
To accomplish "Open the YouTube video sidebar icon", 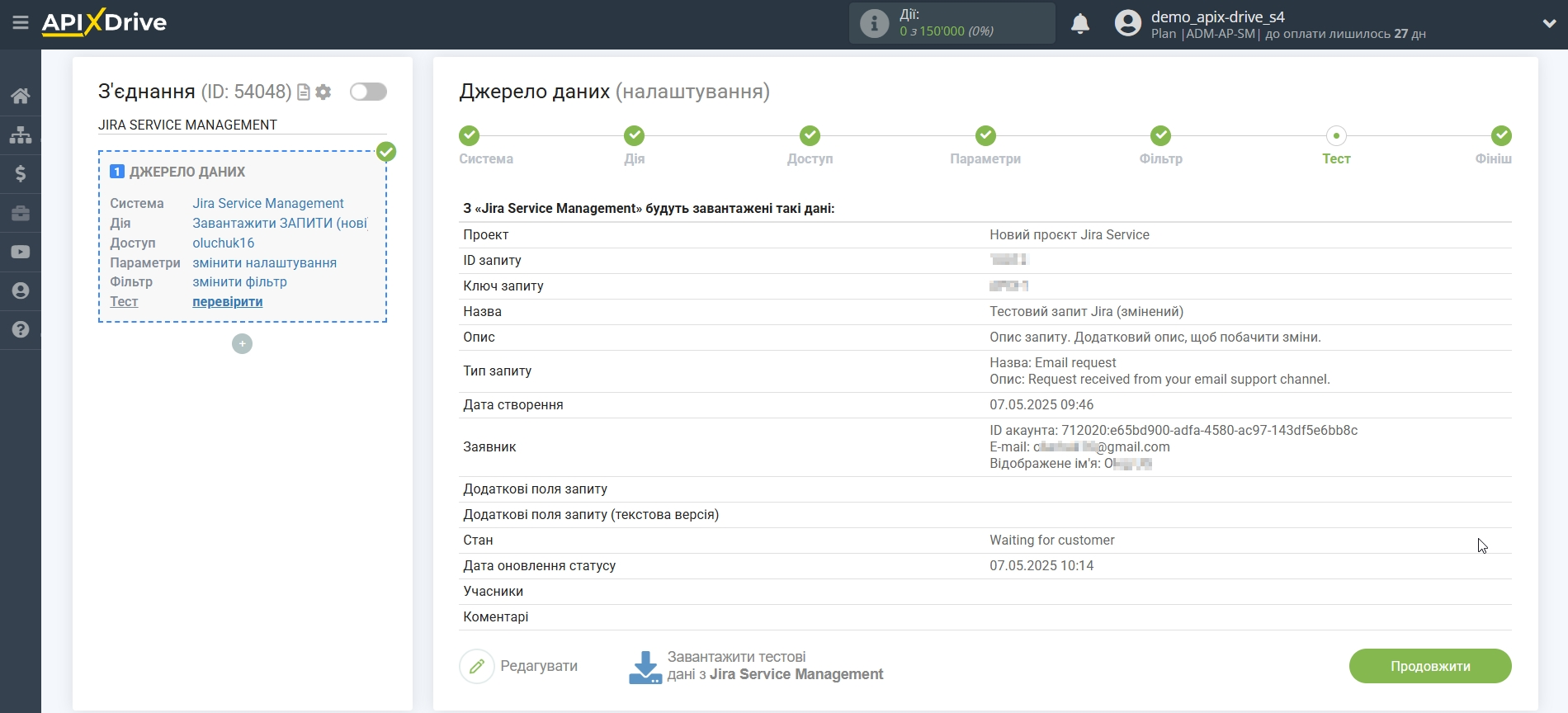I will 21,252.
